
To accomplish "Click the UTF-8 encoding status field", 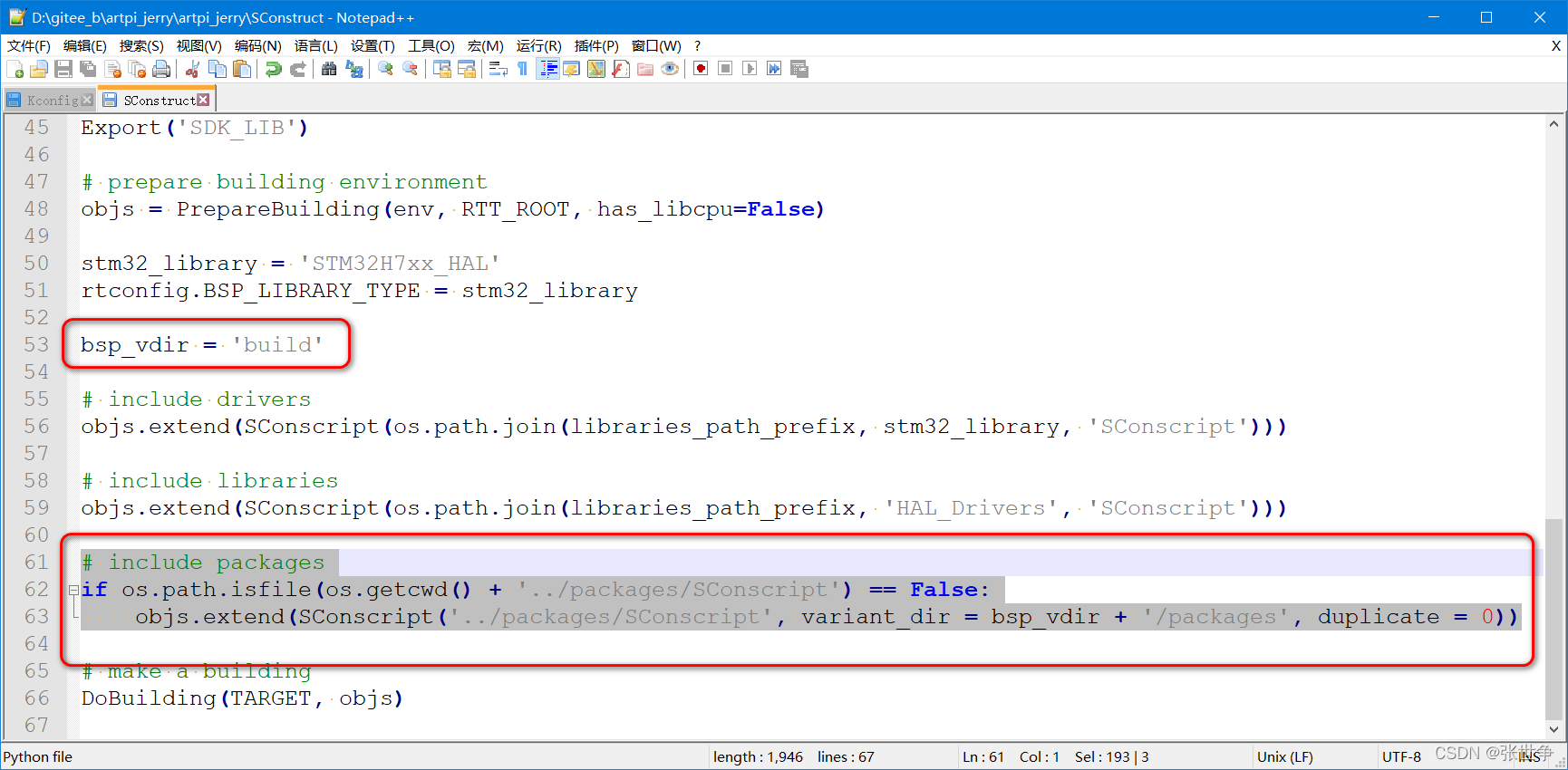I will tap(1401, 756).
